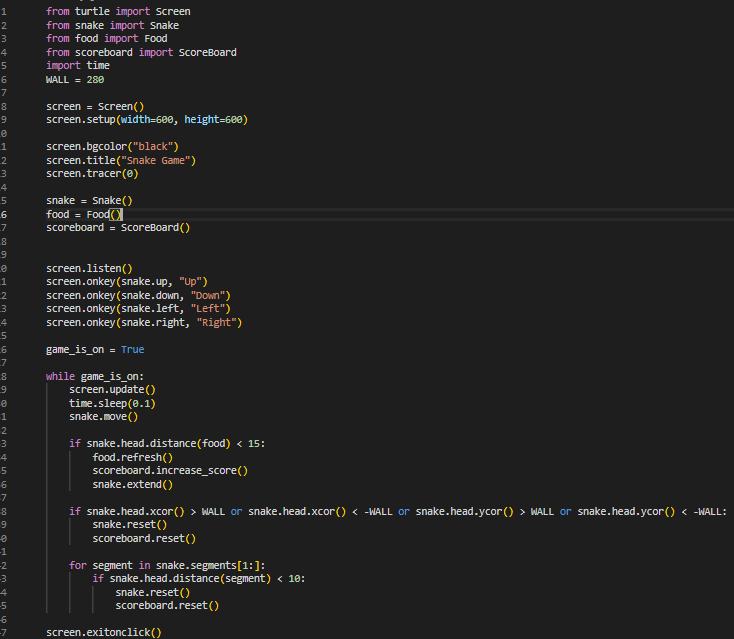Click "from scoreboard import ScoreBoard" import line
Viewport: 734px width, 639px height.
141,52
